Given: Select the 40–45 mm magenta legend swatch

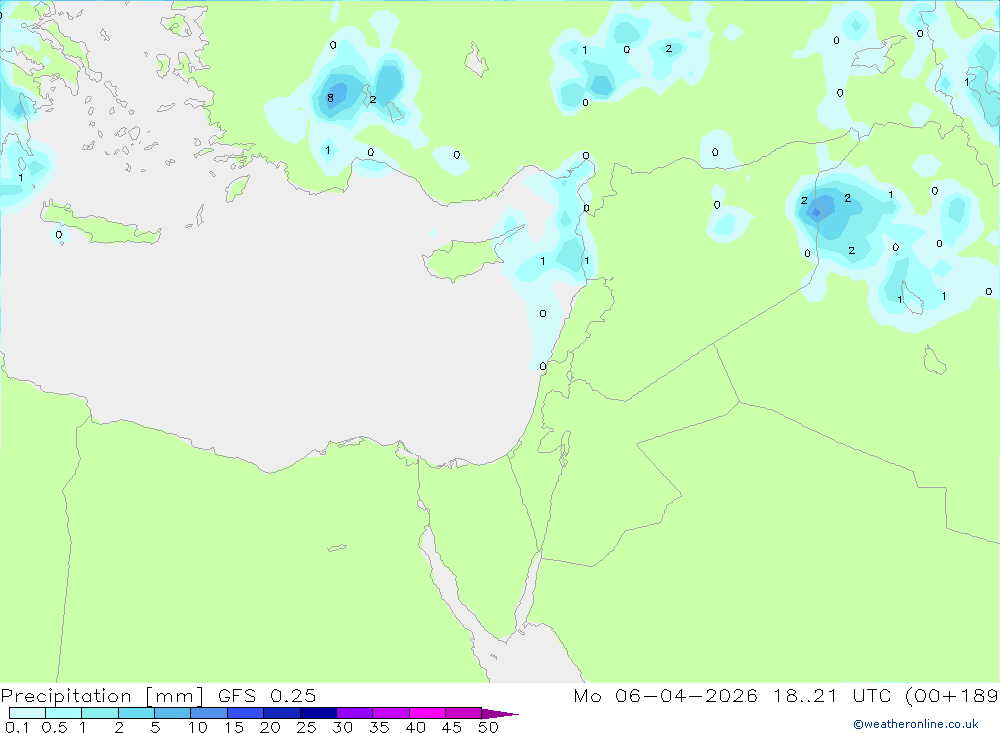Looking at the screenshot, I should [x=427, y=713].
